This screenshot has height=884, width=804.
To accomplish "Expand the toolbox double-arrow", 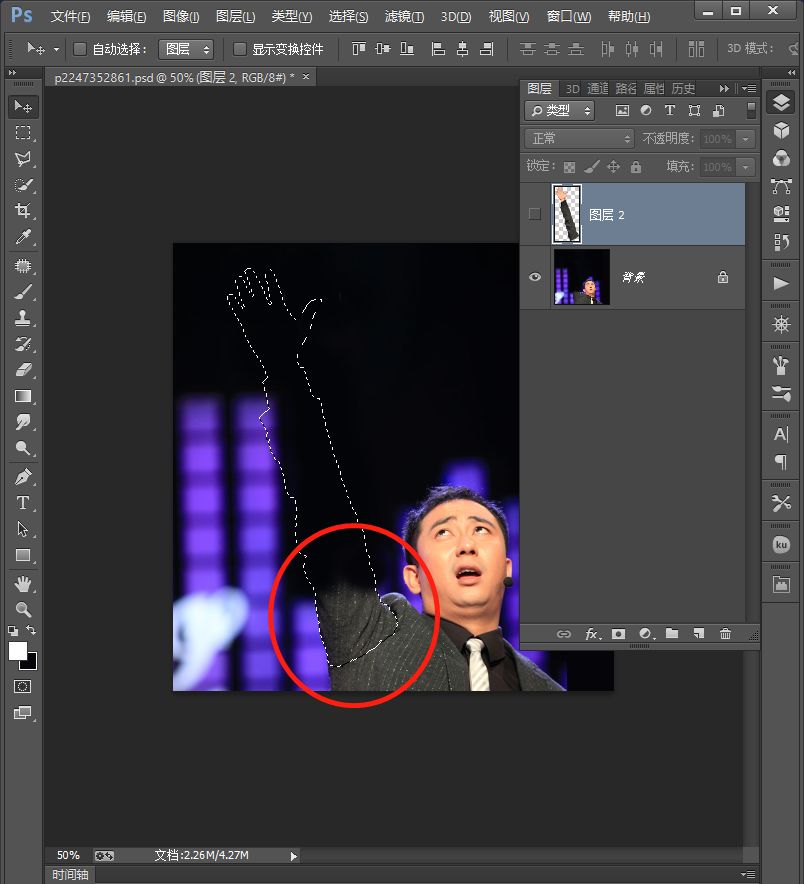I will coord(12,73).
